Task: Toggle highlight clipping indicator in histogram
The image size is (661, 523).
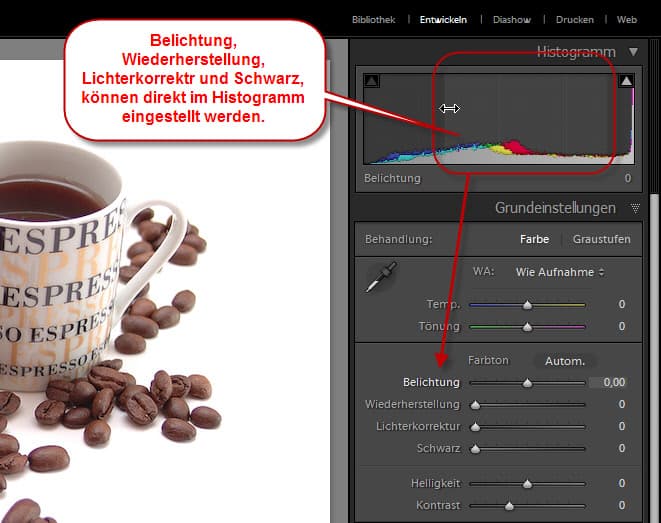Action: (x=627, y=82)
